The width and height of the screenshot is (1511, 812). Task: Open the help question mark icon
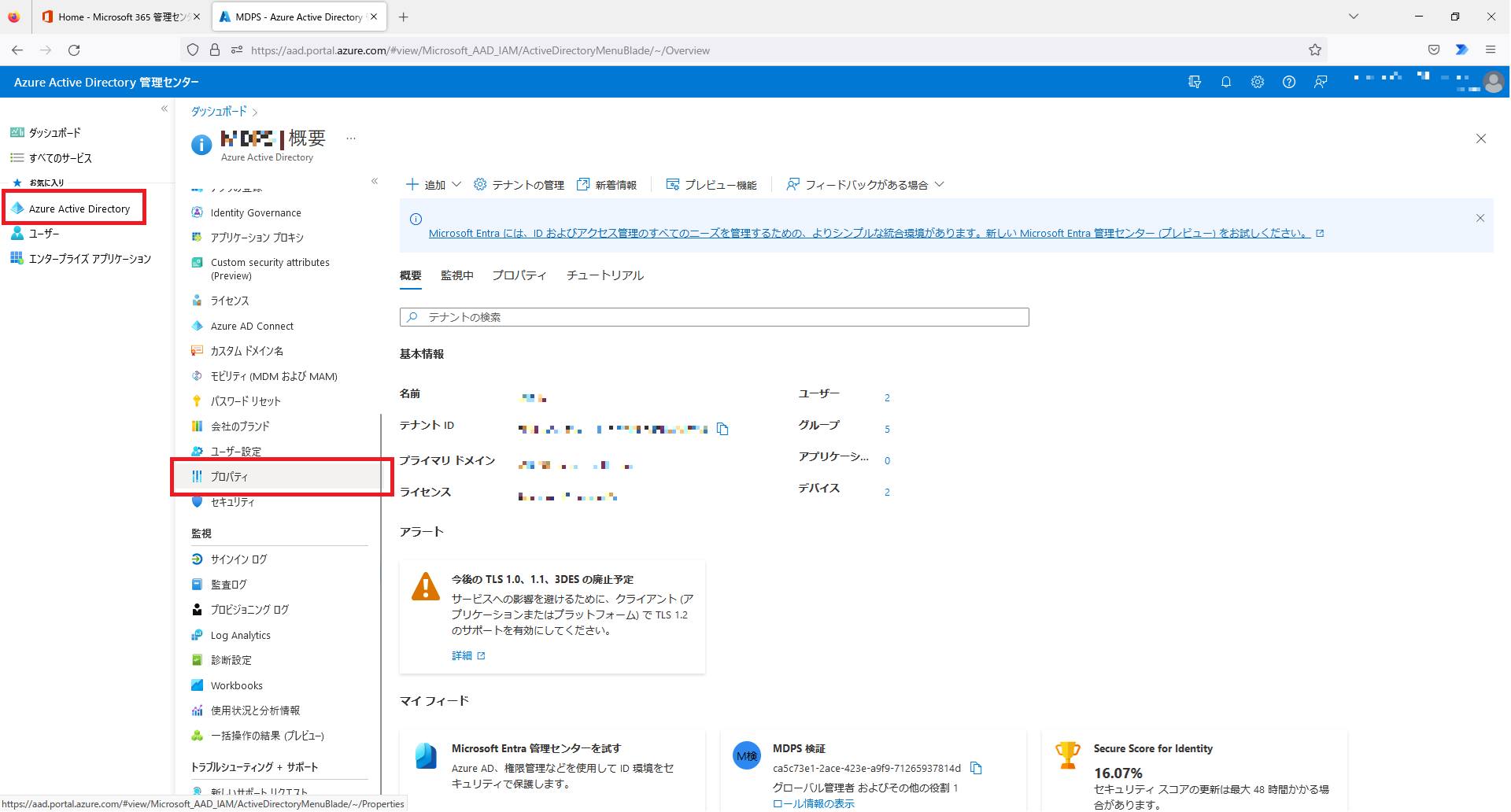[1288, 82]
